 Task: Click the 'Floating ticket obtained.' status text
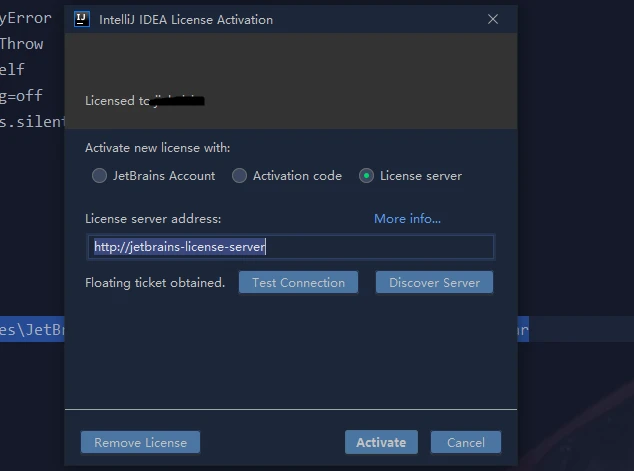155,283
